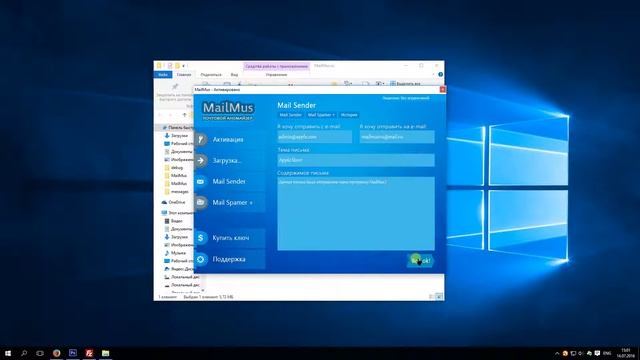Open Видео in Explorer navigation pane
The image size is (640, 360).
coord(173,221)
